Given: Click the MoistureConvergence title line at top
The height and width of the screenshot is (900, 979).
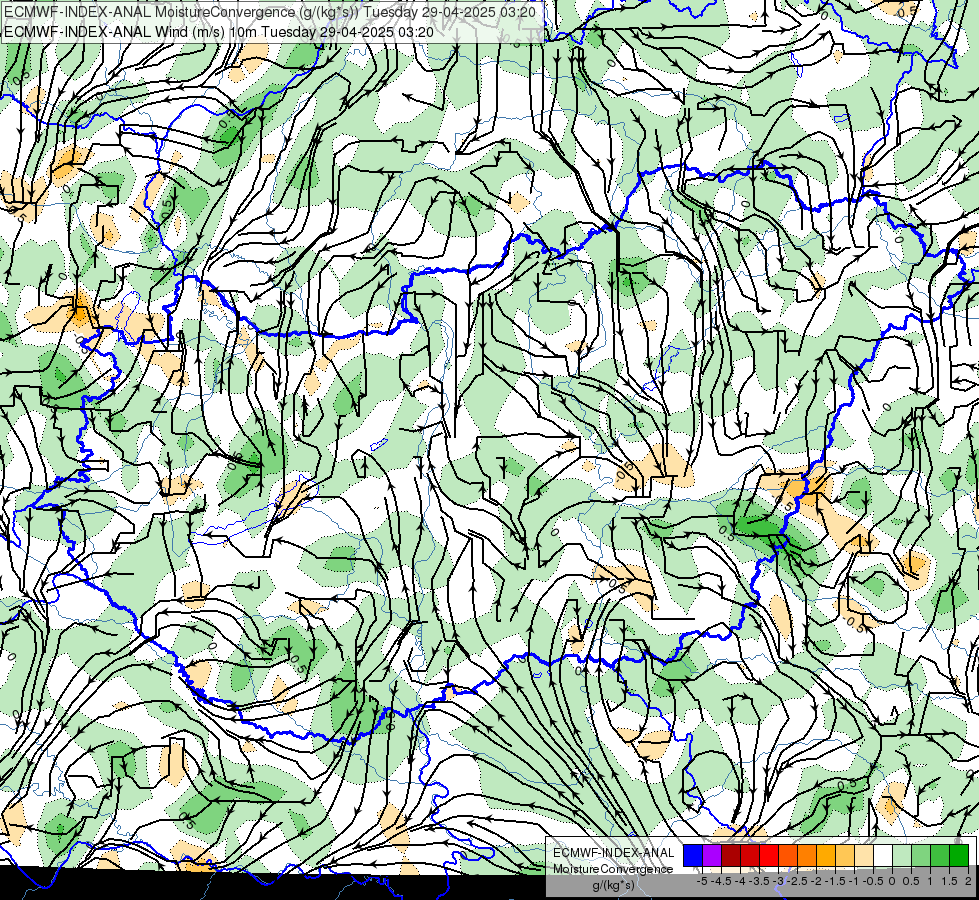Looking at the screenshot, I should [x=269, y=12].
